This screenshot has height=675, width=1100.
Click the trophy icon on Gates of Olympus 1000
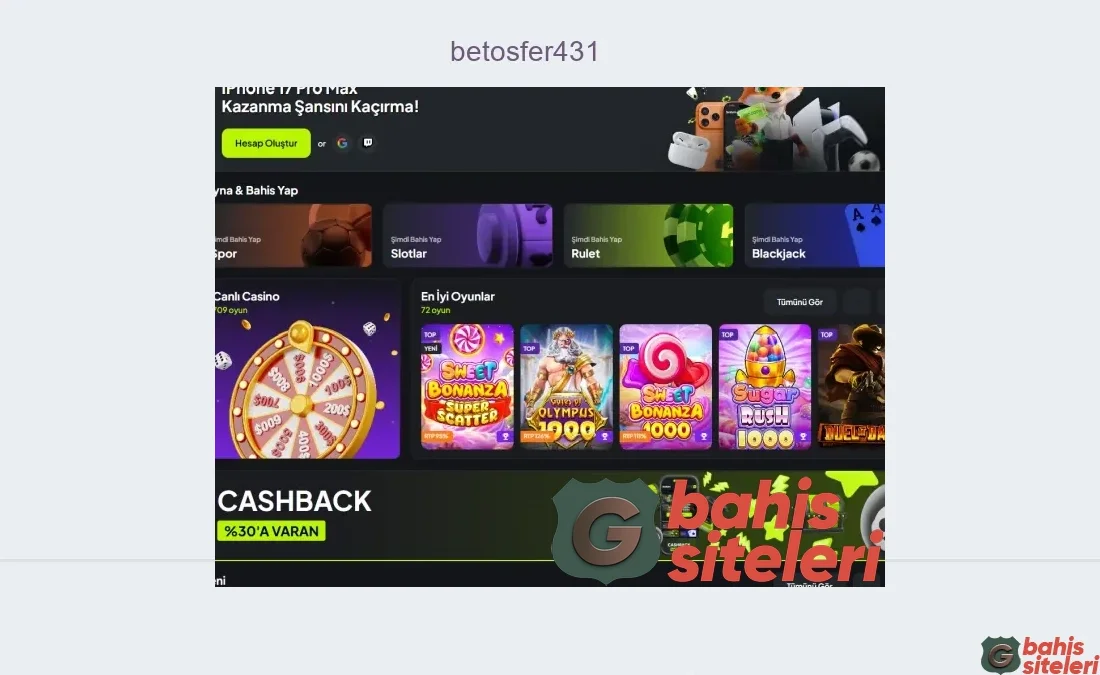tap(604, 436)
